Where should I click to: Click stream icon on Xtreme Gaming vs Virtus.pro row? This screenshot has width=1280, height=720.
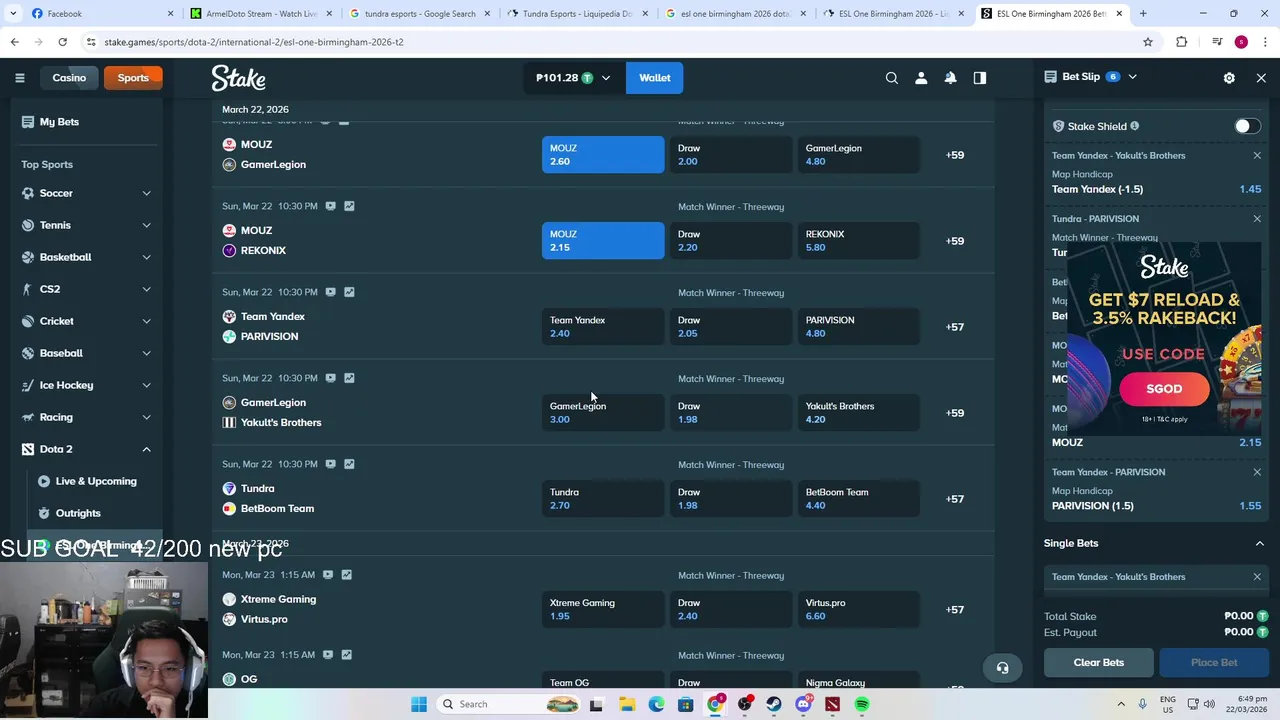pyautogui.click(x=327, y=574)
